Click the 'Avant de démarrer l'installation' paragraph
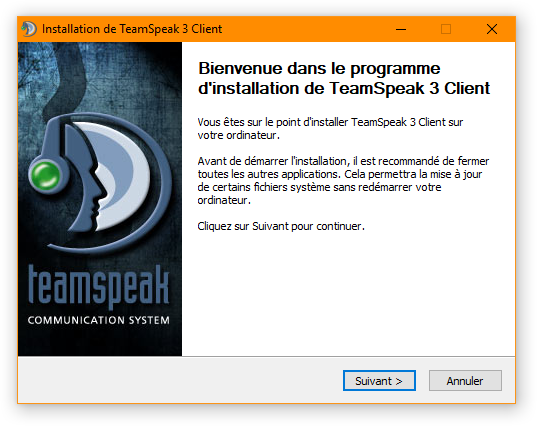 coord(343,180)
